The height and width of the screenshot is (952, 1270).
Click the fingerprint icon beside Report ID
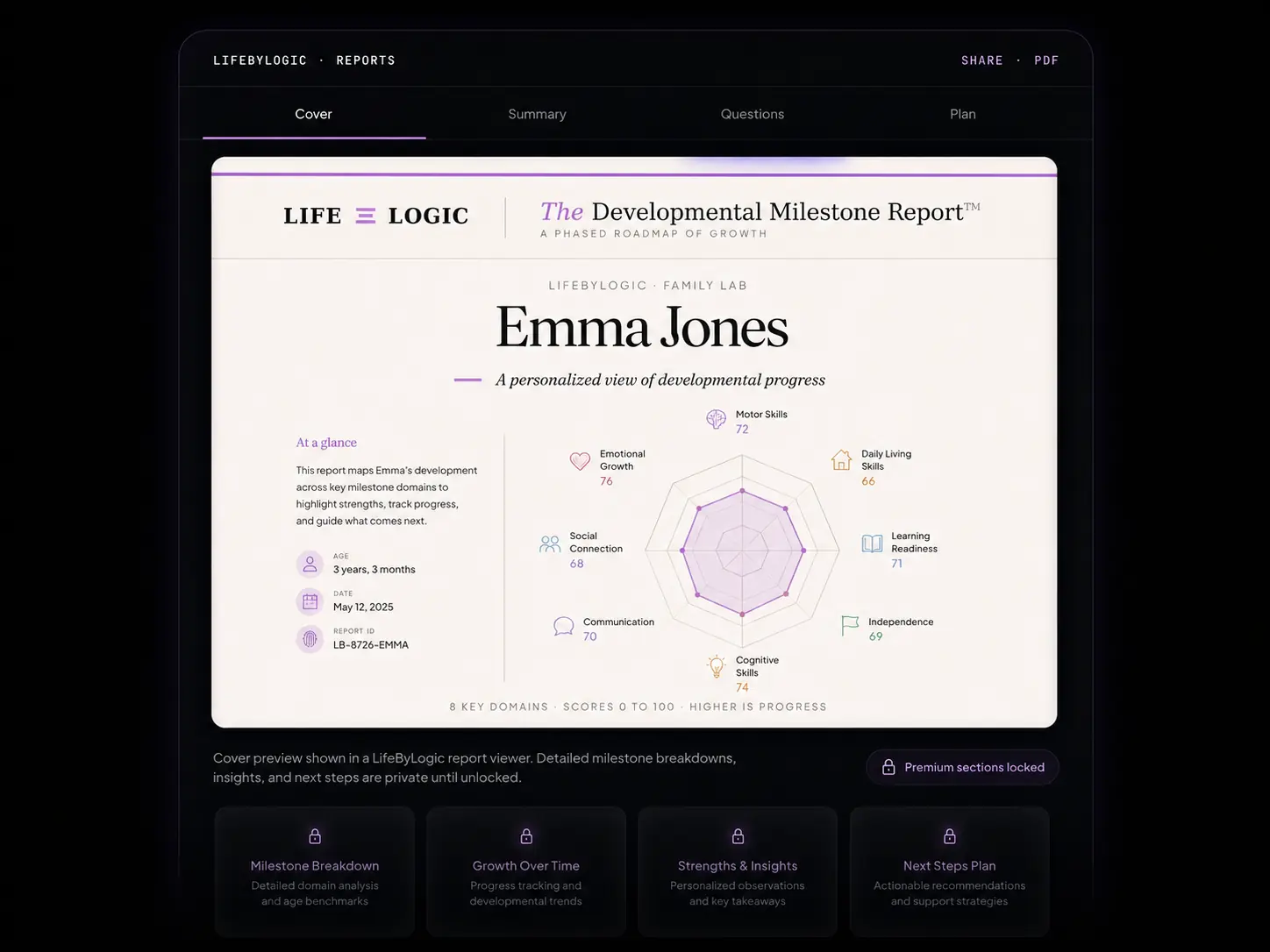tap(310, 640)
